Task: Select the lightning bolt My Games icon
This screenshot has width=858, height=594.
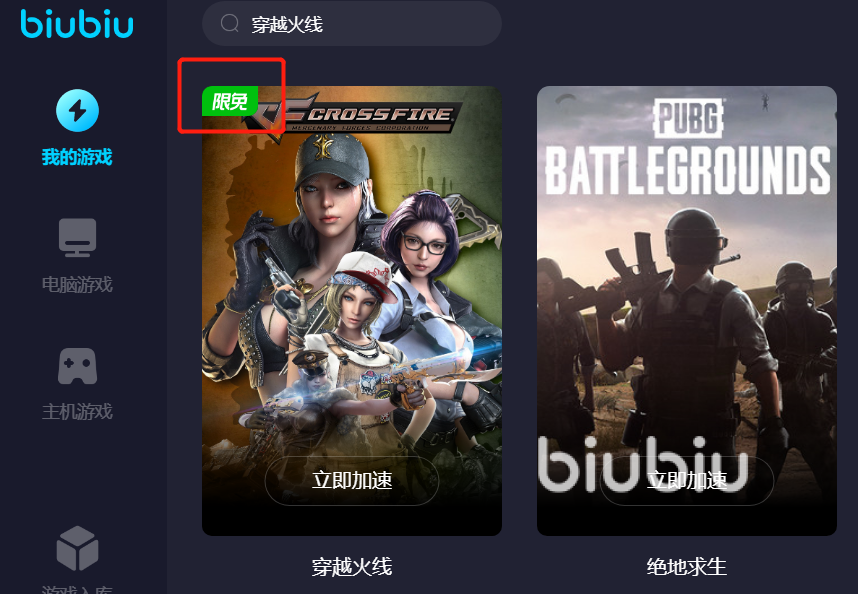Action: click(x=78, y=110)
